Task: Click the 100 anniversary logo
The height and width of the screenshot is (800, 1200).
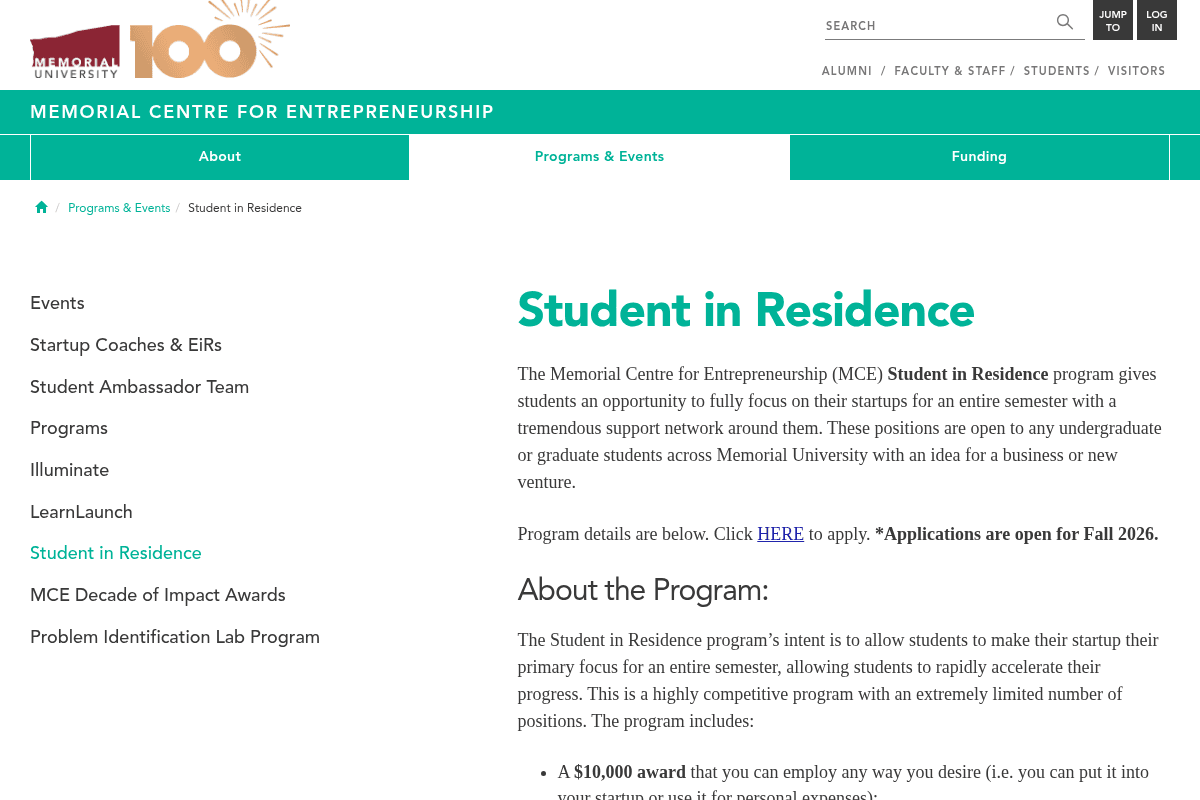Action: coord(209,40)
